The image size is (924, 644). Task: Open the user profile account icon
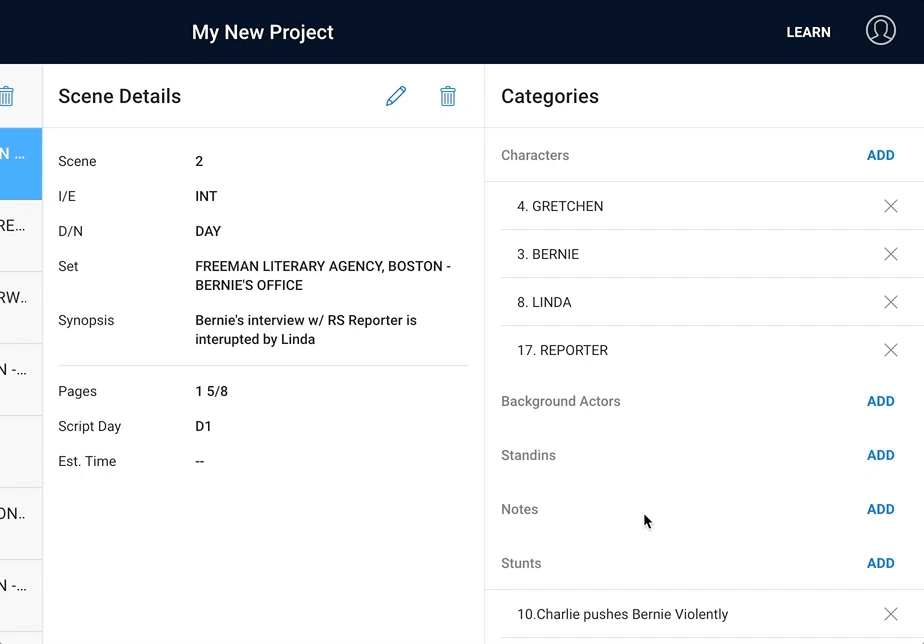tap(881, 31)
